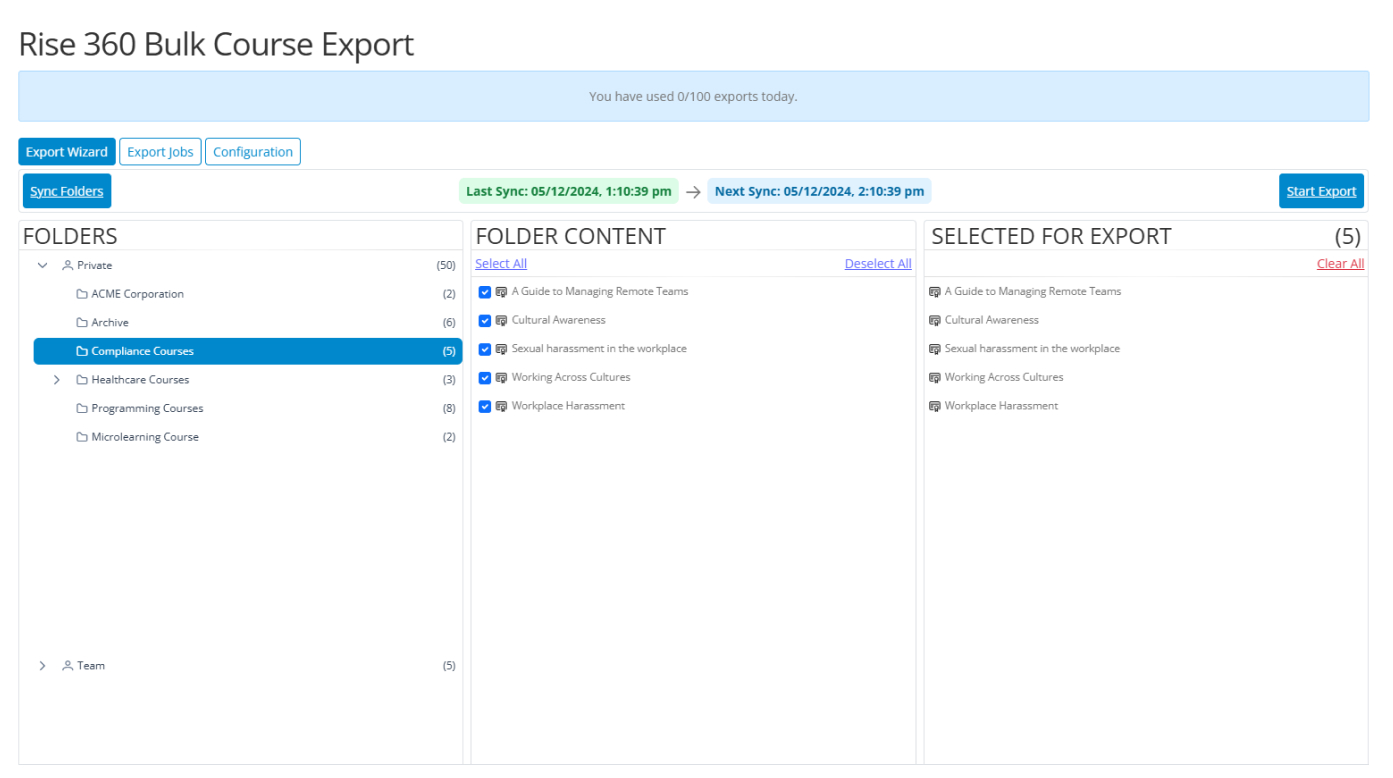
Task: Click the folder icon beside Programming Courses
Action: pyautogui.click(x=82, y=408)
